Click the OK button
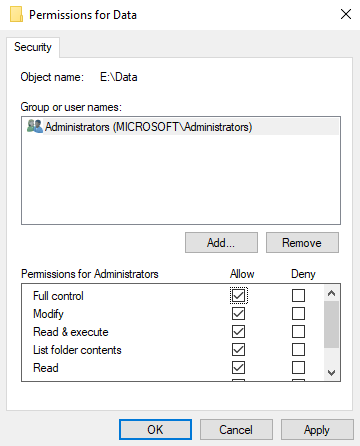 (x=155, y=430)
